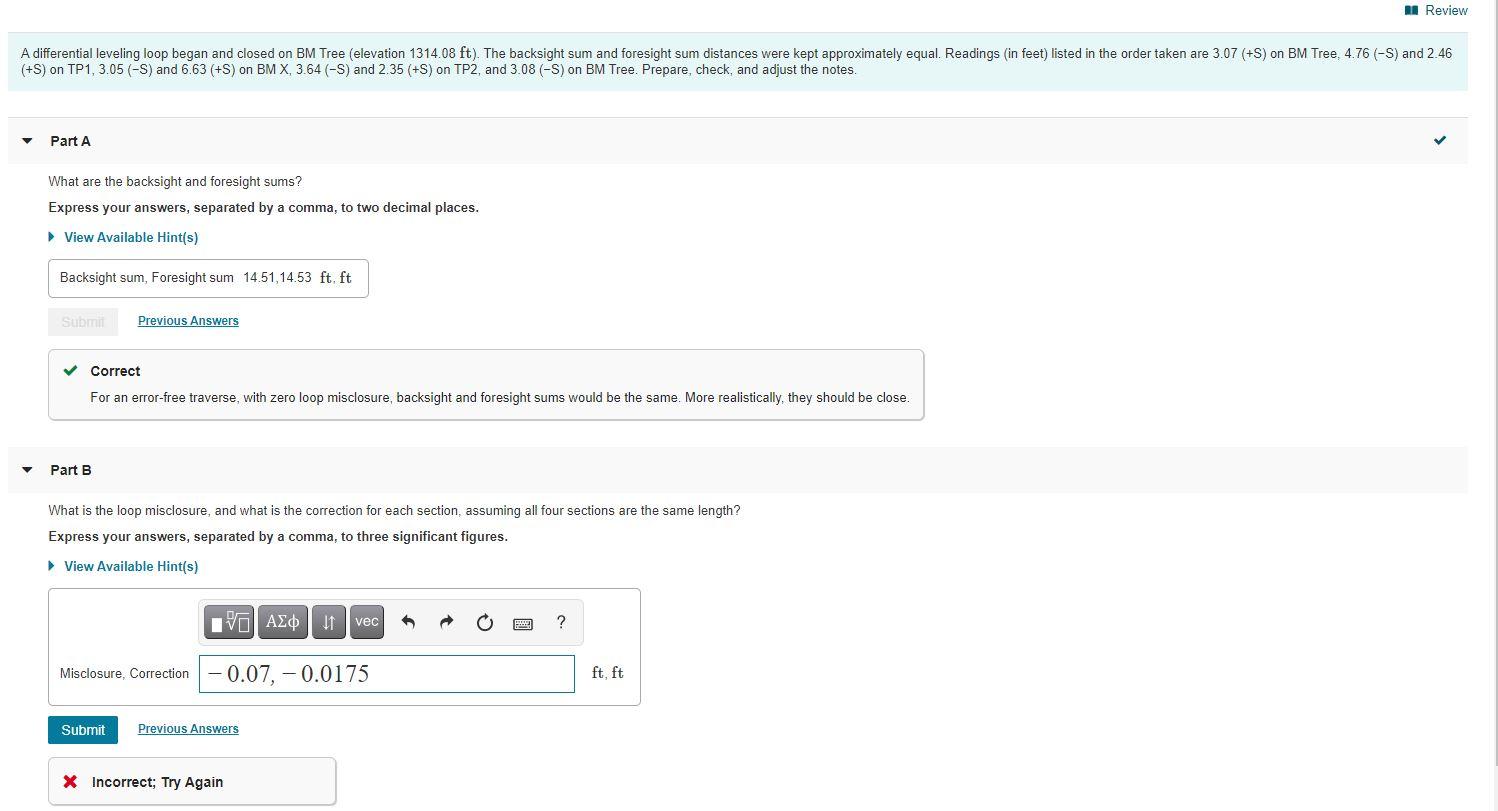Reset the answer with the circular reset icon
This screenshot has height=811, width=1498.
coord(484,621)
